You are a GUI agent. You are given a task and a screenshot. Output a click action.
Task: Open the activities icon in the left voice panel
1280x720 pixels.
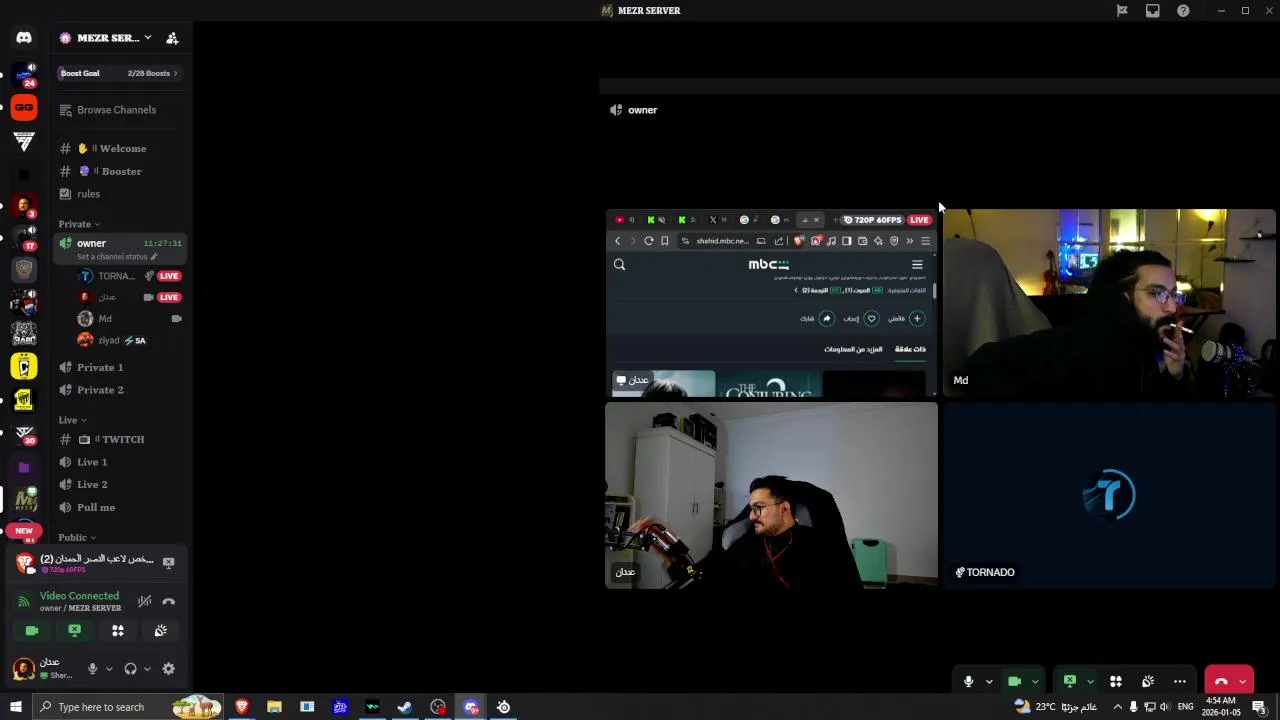pyautogui.click(x=118, y=630)
